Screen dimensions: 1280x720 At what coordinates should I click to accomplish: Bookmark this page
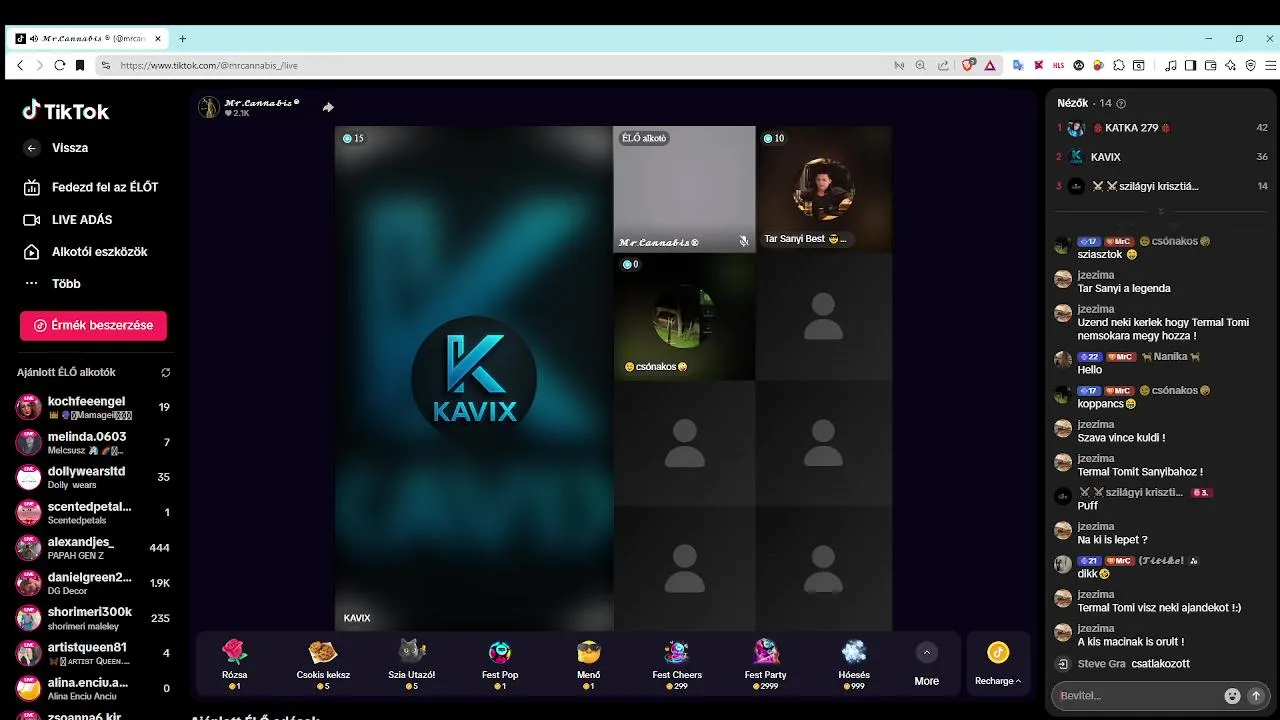(x=81, y=65)
